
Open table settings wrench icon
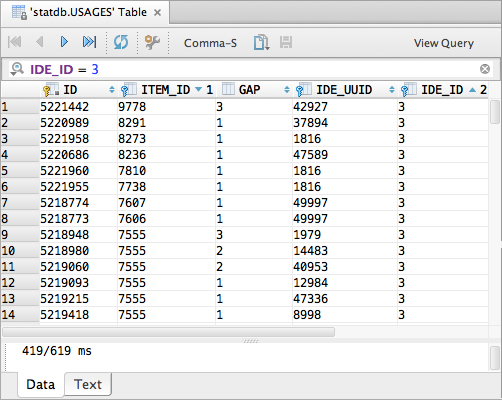(x=152, y=42)
